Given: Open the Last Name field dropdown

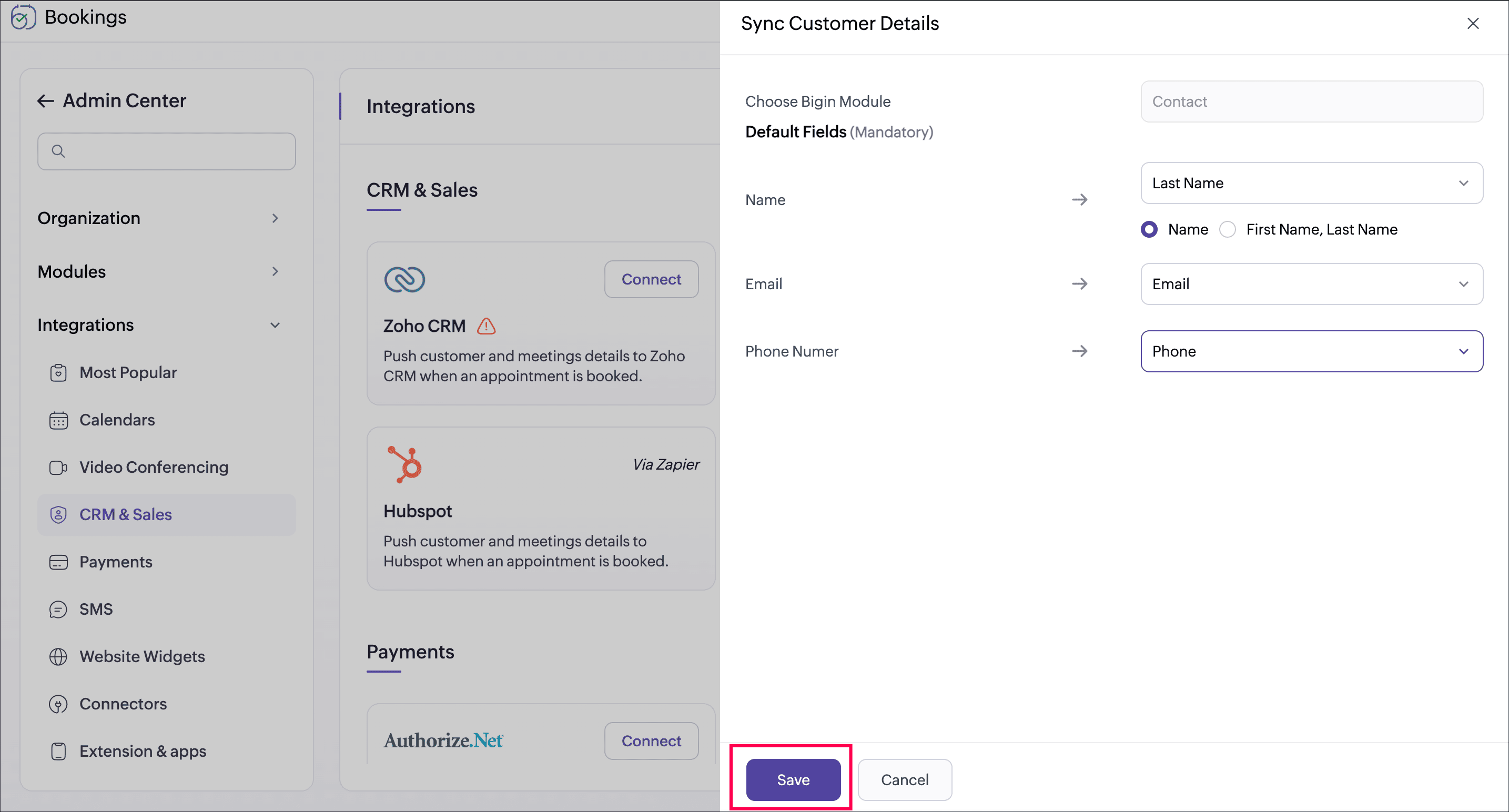Looking at the screenshot, I should 1311,184.
